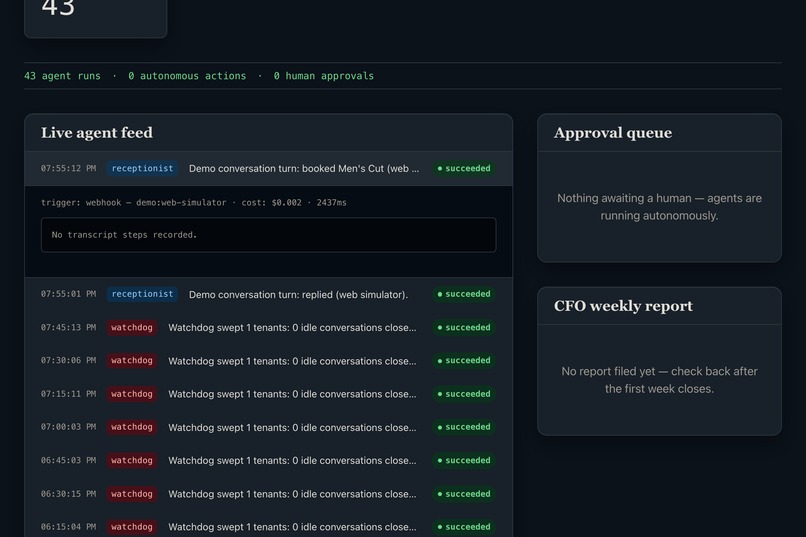Click the succeeded status on the 07:15:11 row

tap(464, 394)
